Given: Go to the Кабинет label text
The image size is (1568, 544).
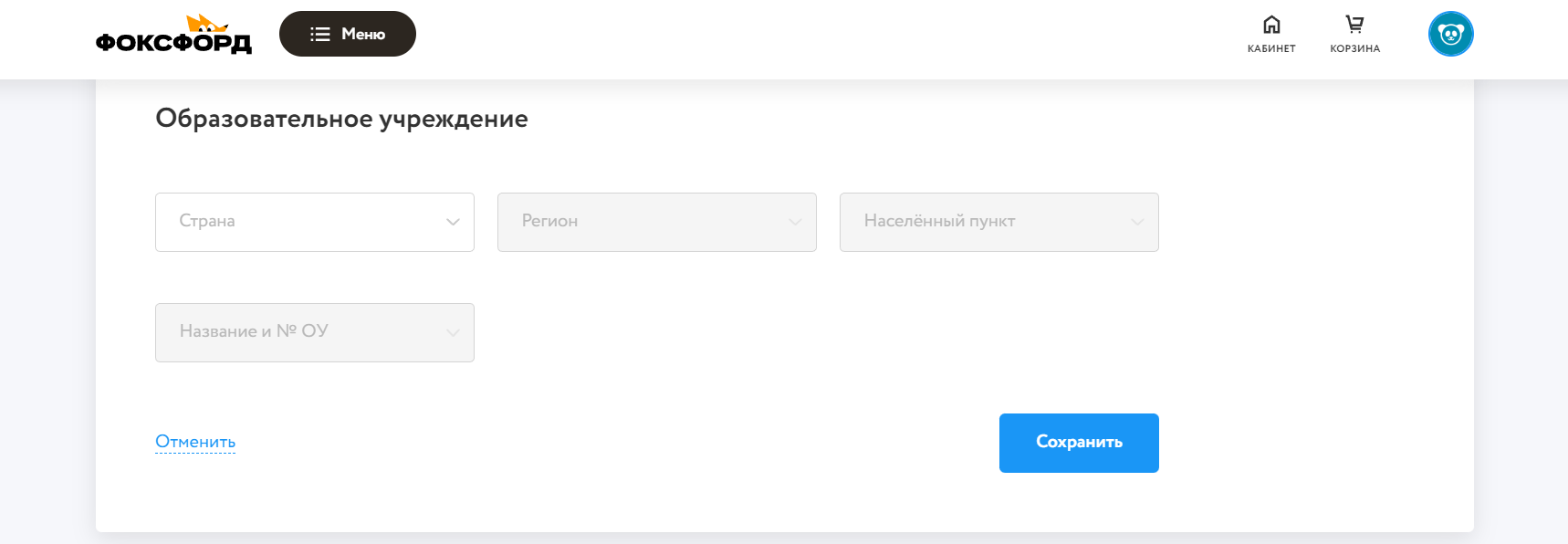Looking at the screenshot, I should coord(1271,49).
